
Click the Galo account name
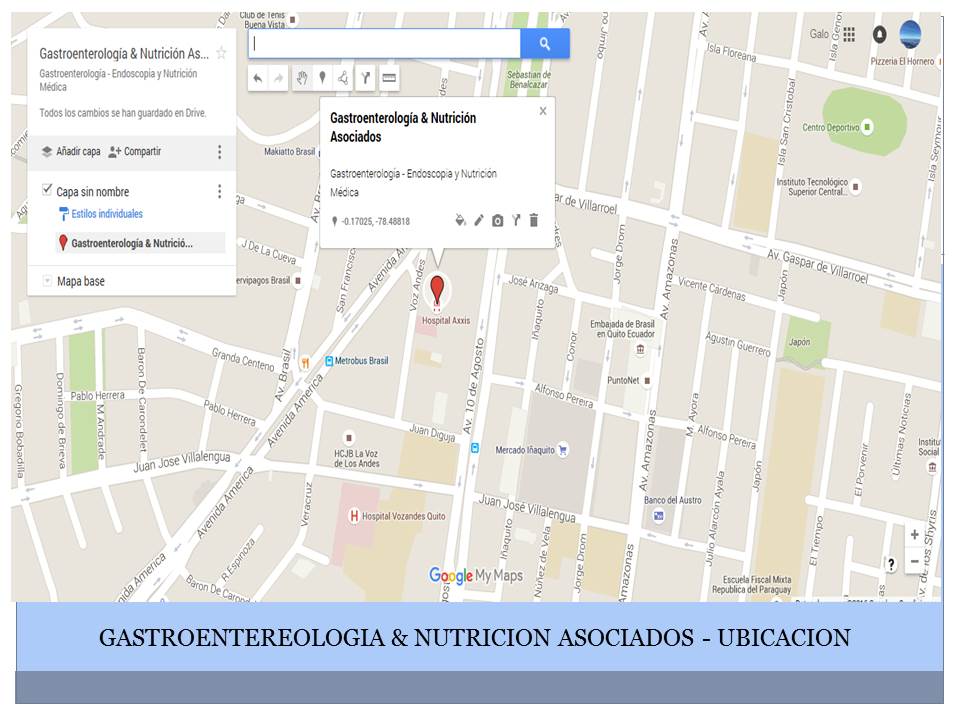click(x=820, y=34)
